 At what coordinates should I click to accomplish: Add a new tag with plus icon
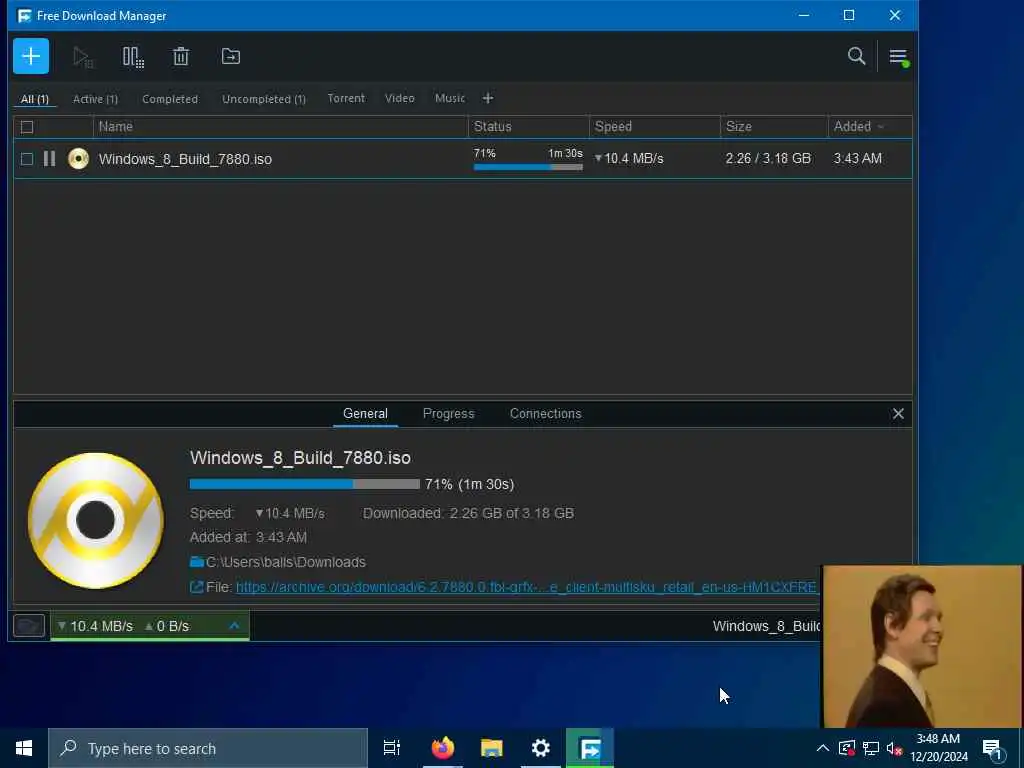pyautogui.click(x=488, y=99)
